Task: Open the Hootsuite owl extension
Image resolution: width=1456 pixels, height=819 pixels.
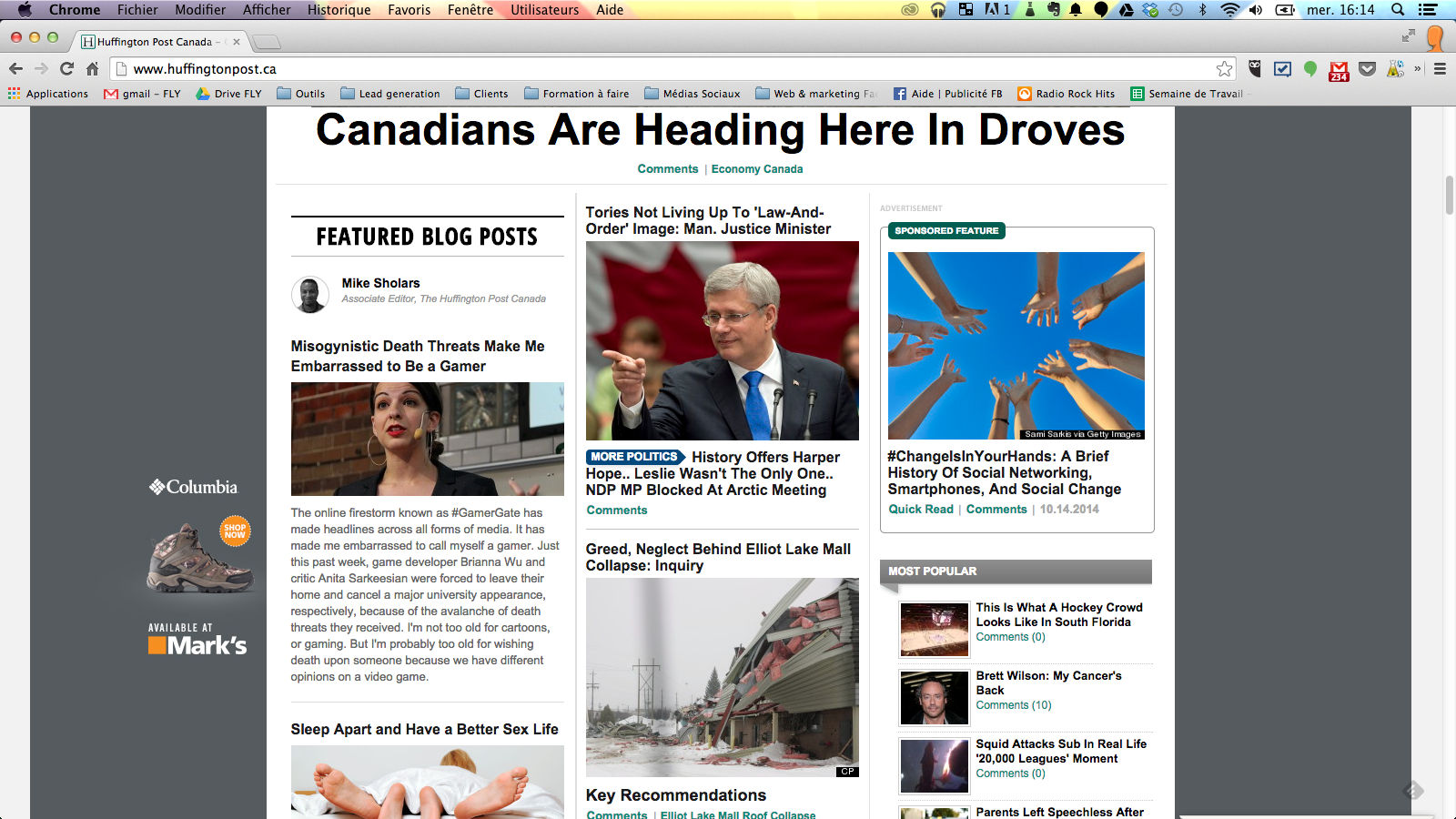Action: click(1255, 68)
